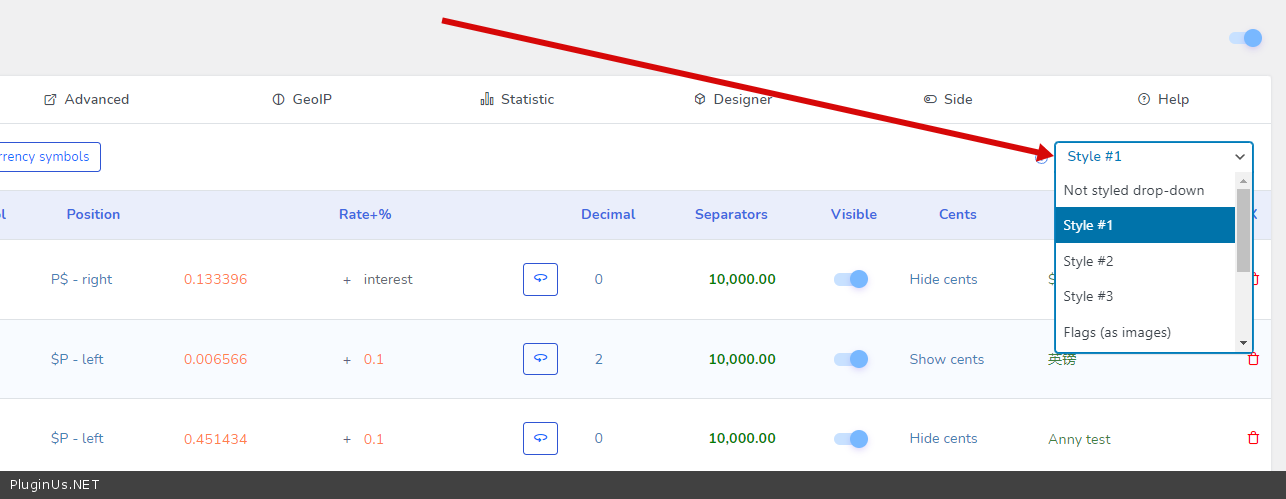Go to the Designer tab
This screenshot has width=1286, height=499.
(733, 99)
